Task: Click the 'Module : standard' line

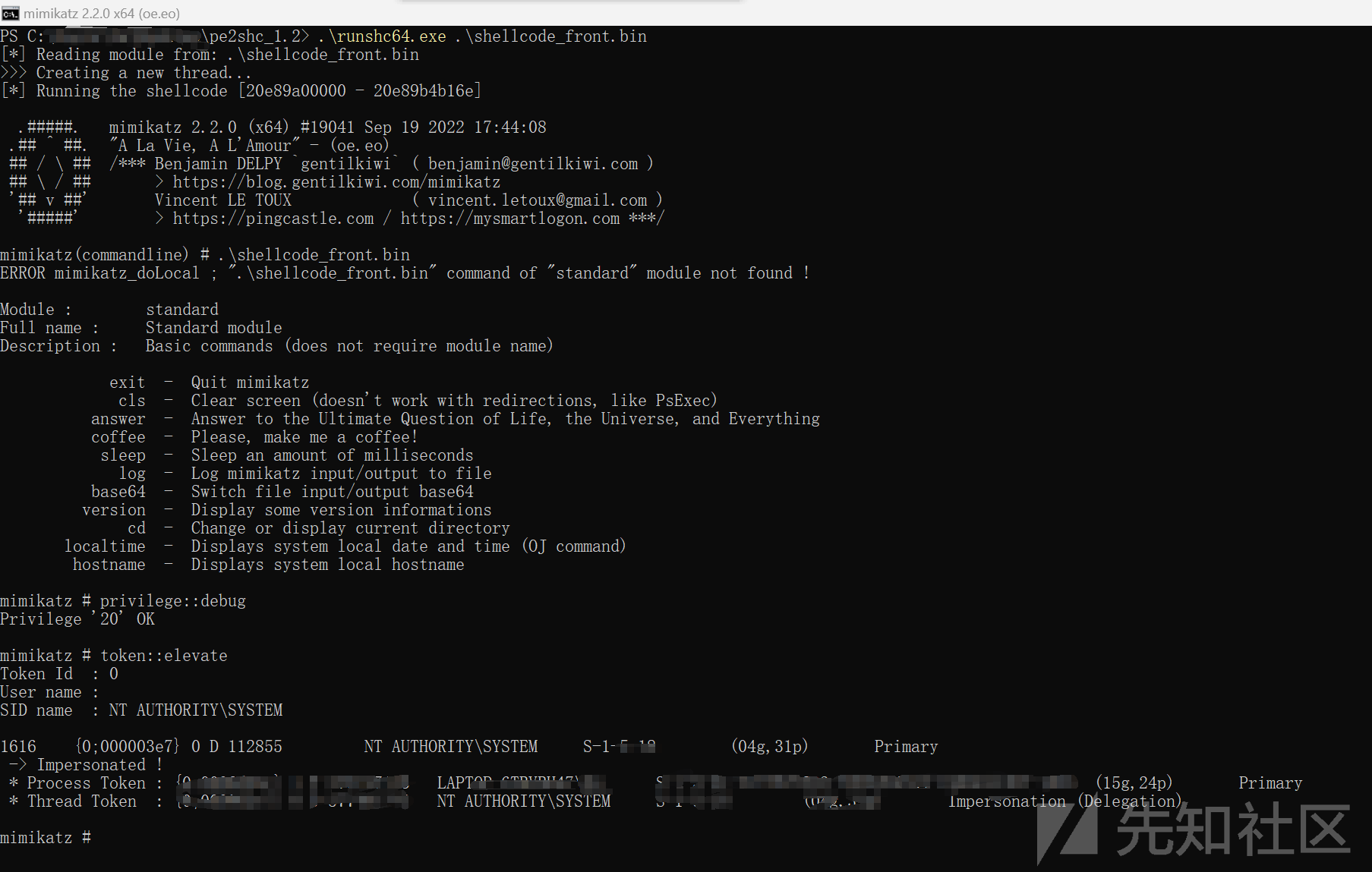Action: pyautogui.click(x=109, y=310)
